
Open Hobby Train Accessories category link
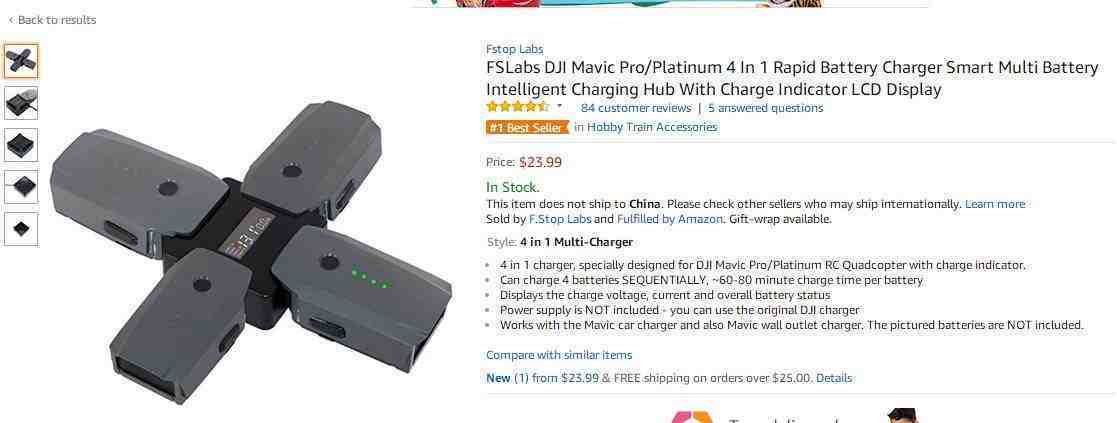(x=652, y=127)
